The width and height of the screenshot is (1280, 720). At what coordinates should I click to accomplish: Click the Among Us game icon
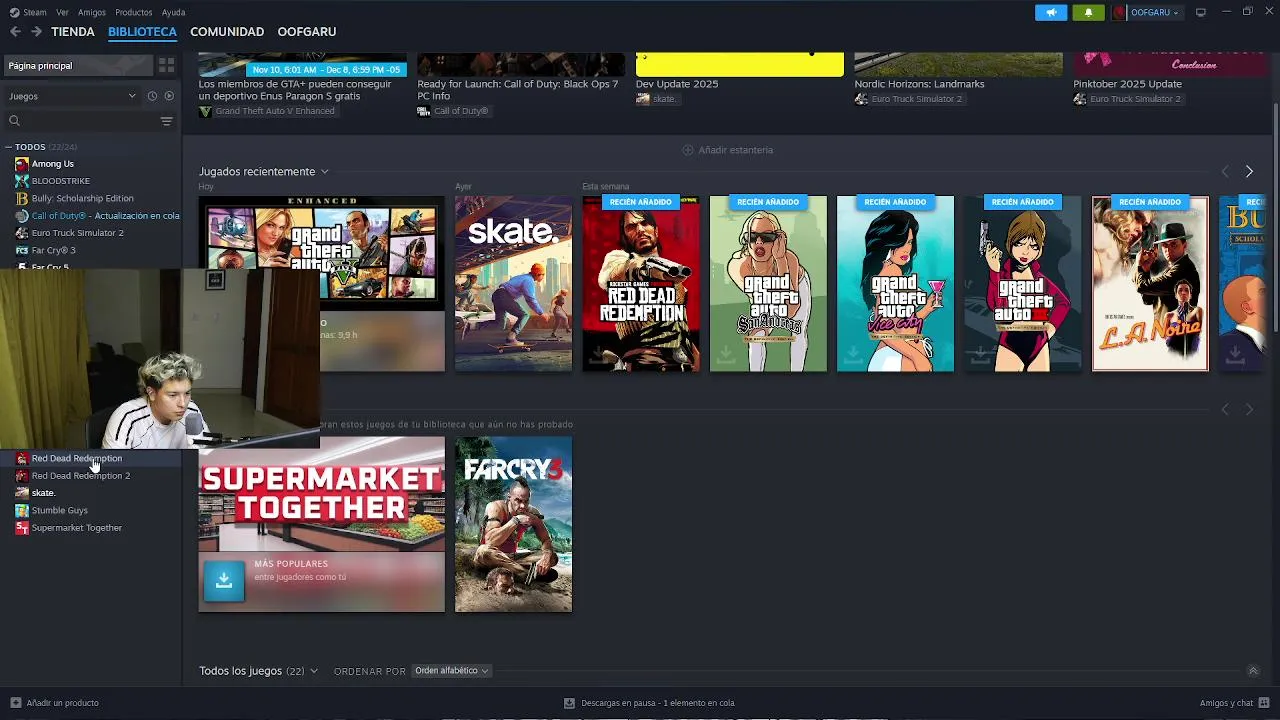point(22,164)
